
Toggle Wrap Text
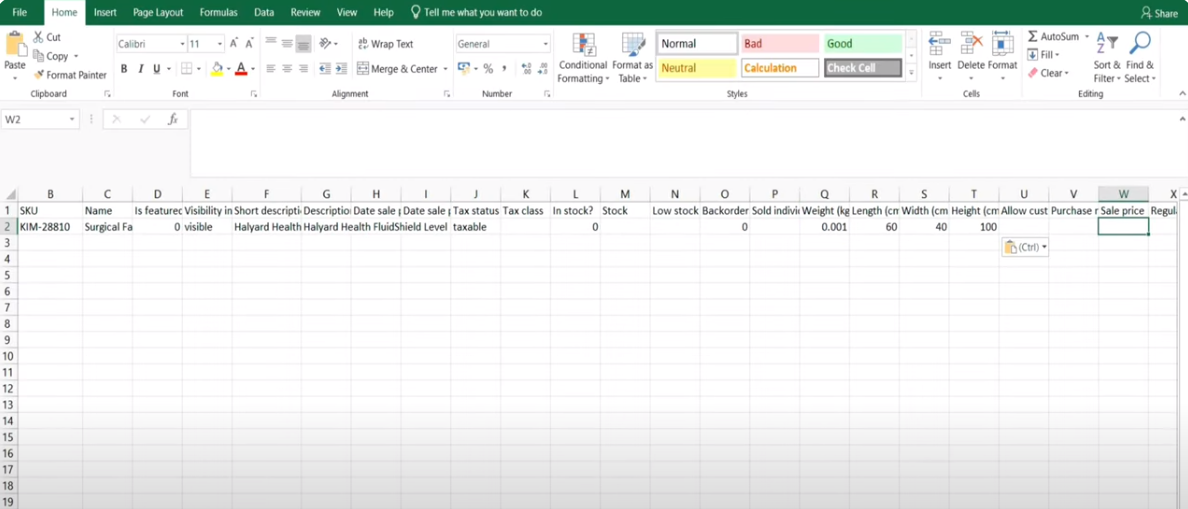click(386, 44)
